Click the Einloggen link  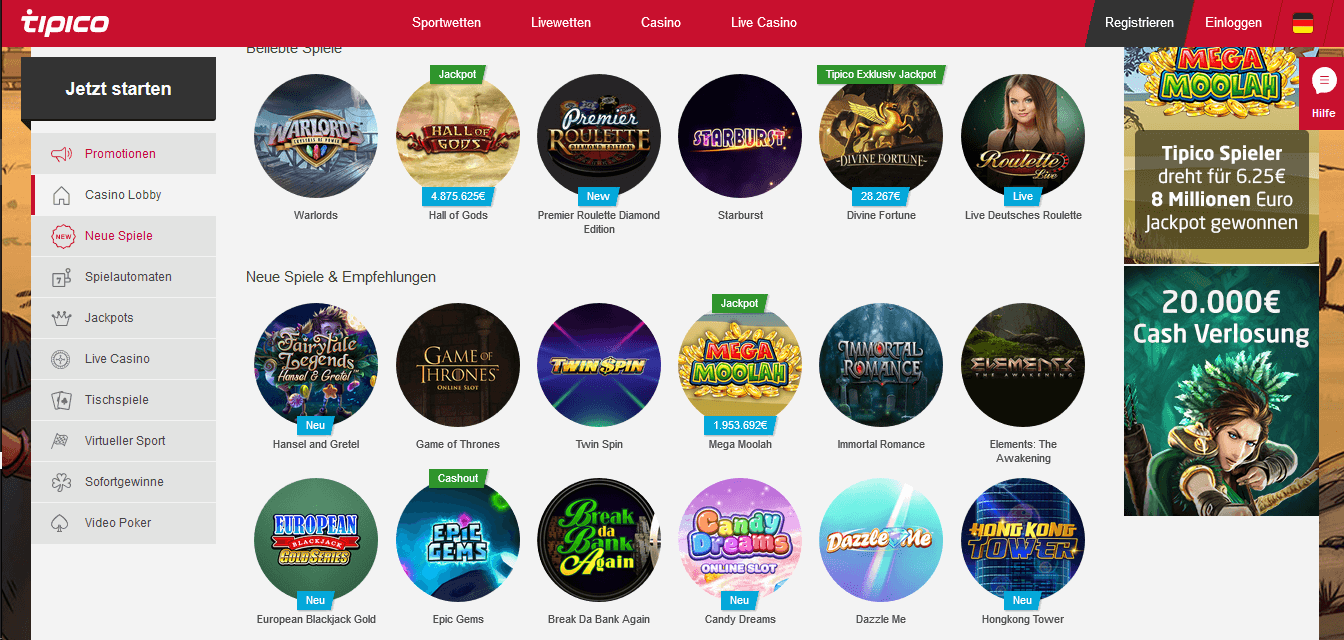point(1233,23)
